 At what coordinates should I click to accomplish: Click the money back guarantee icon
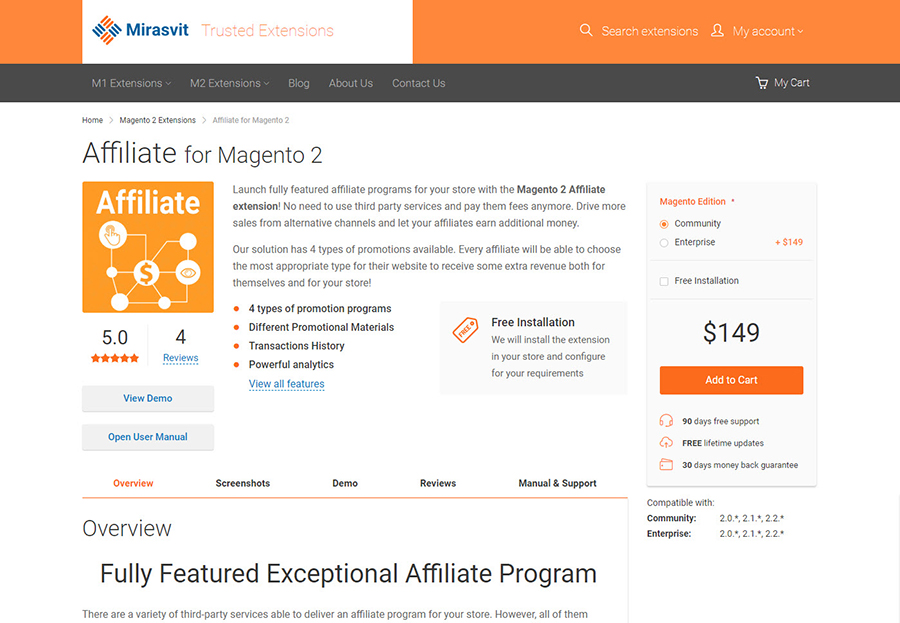coord(666,465)
